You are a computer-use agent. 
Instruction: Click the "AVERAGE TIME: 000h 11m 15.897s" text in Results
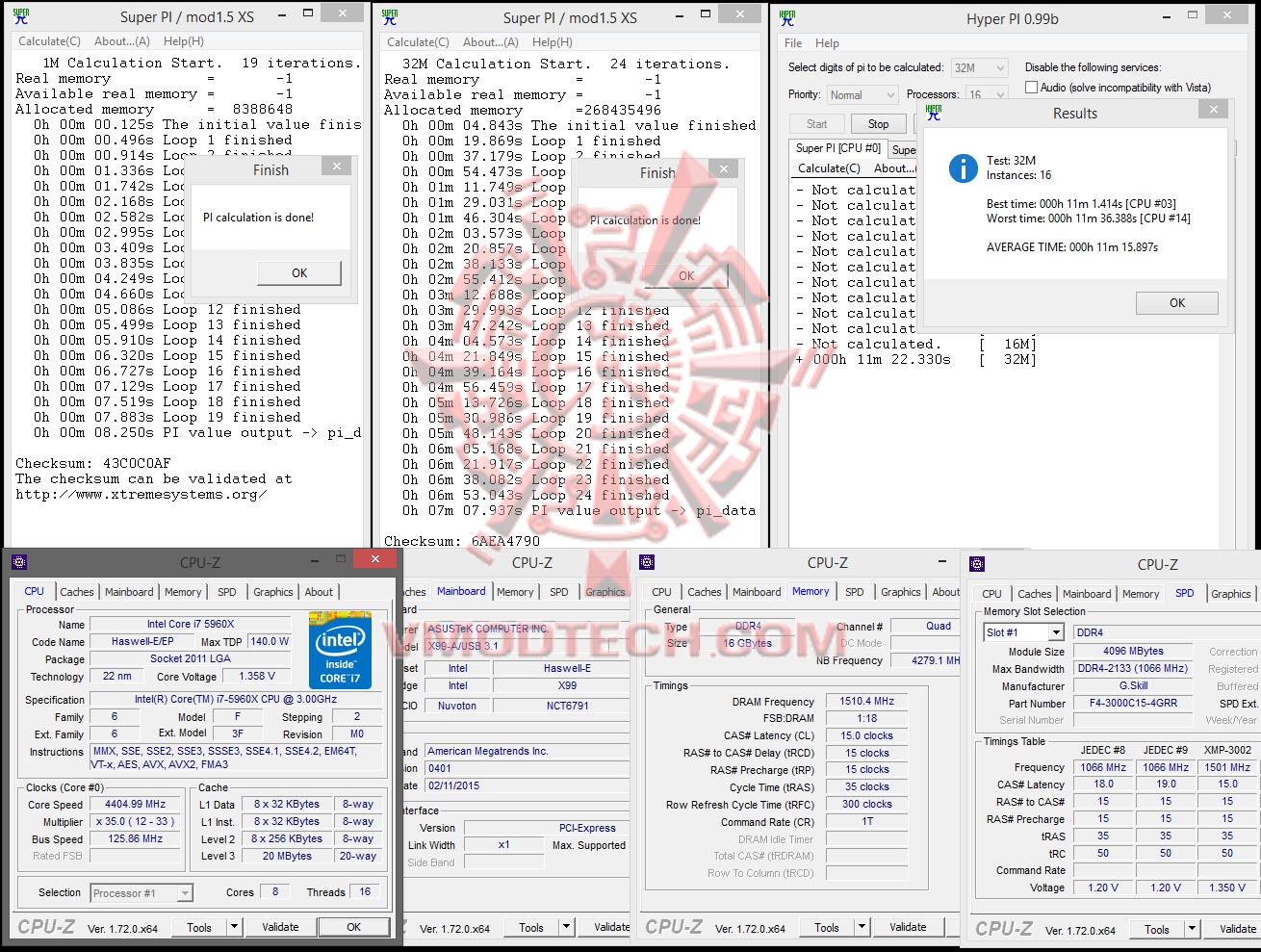[x=1072, y=247]
